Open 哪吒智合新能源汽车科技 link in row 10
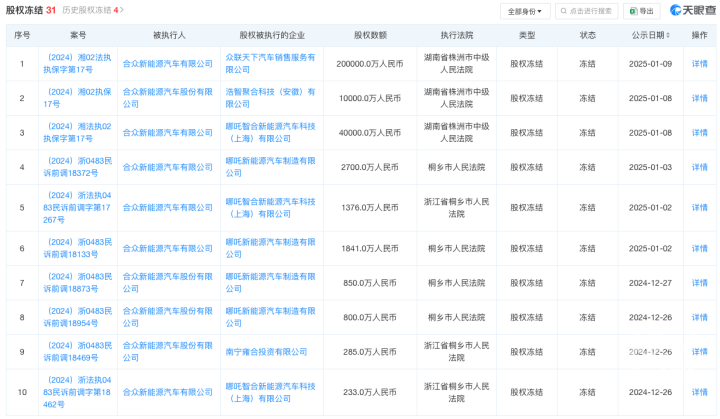The image size is (720, 419). pos(270,392)
